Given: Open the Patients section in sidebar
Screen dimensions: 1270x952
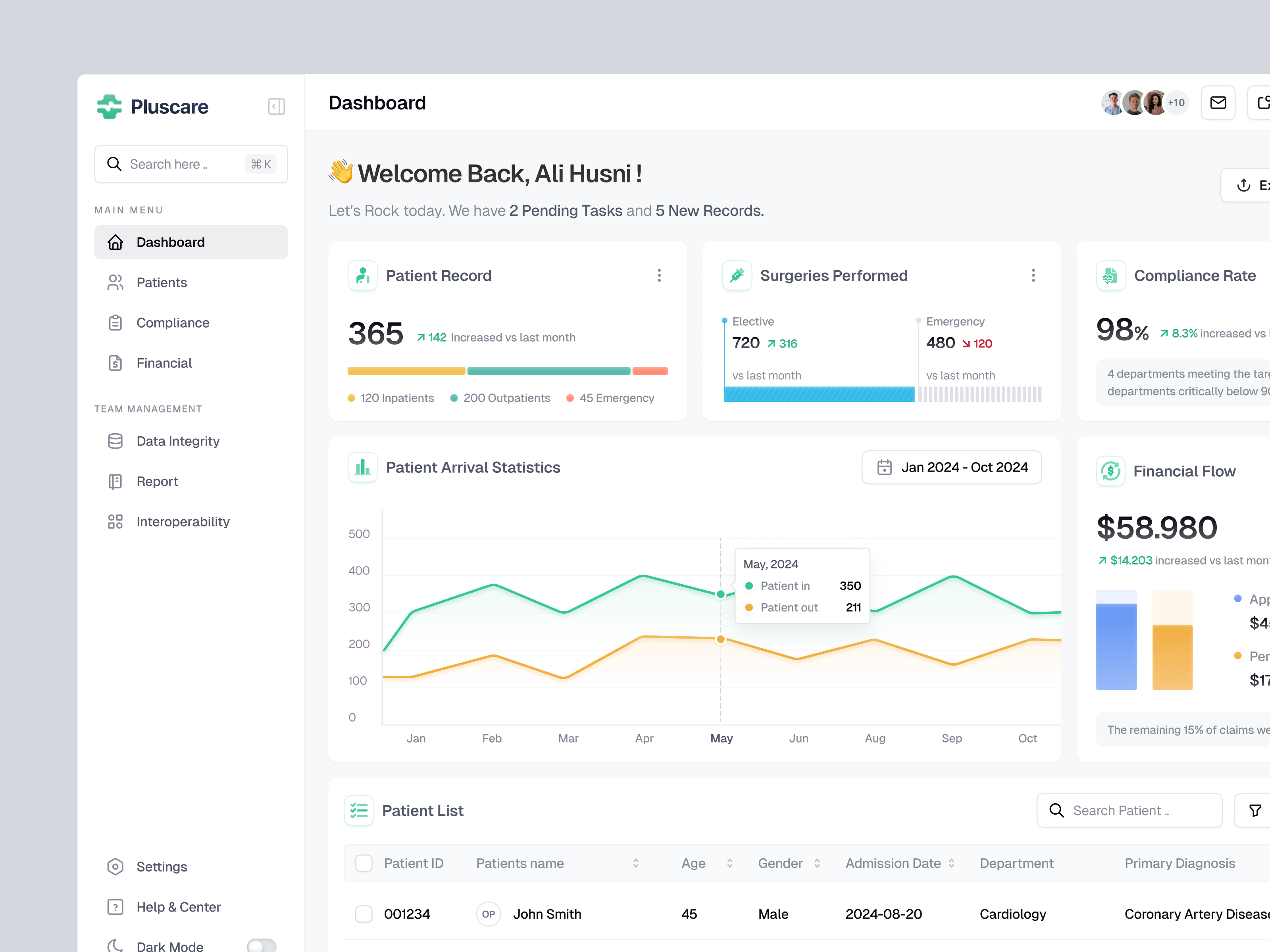Looking at the screenshot, I should 162,282.
